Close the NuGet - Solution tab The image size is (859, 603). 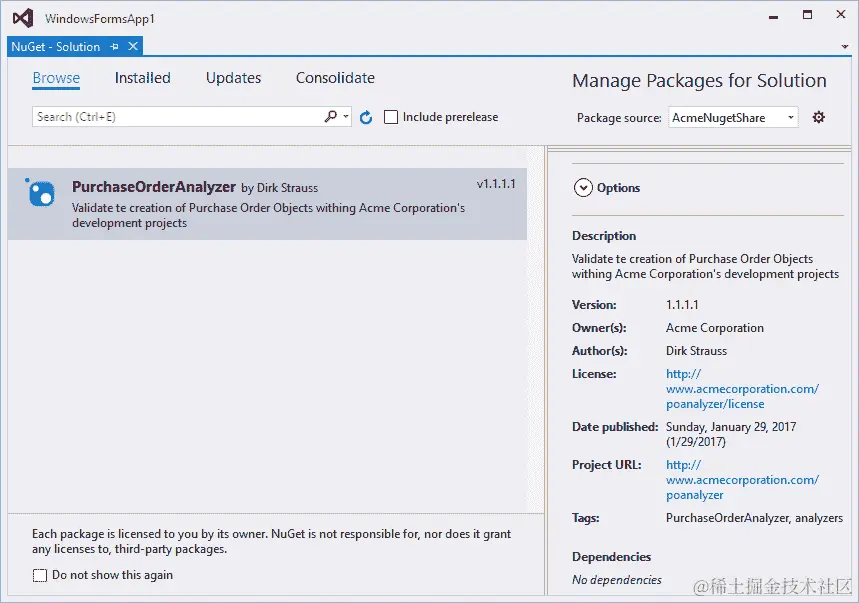pos(133,47)
